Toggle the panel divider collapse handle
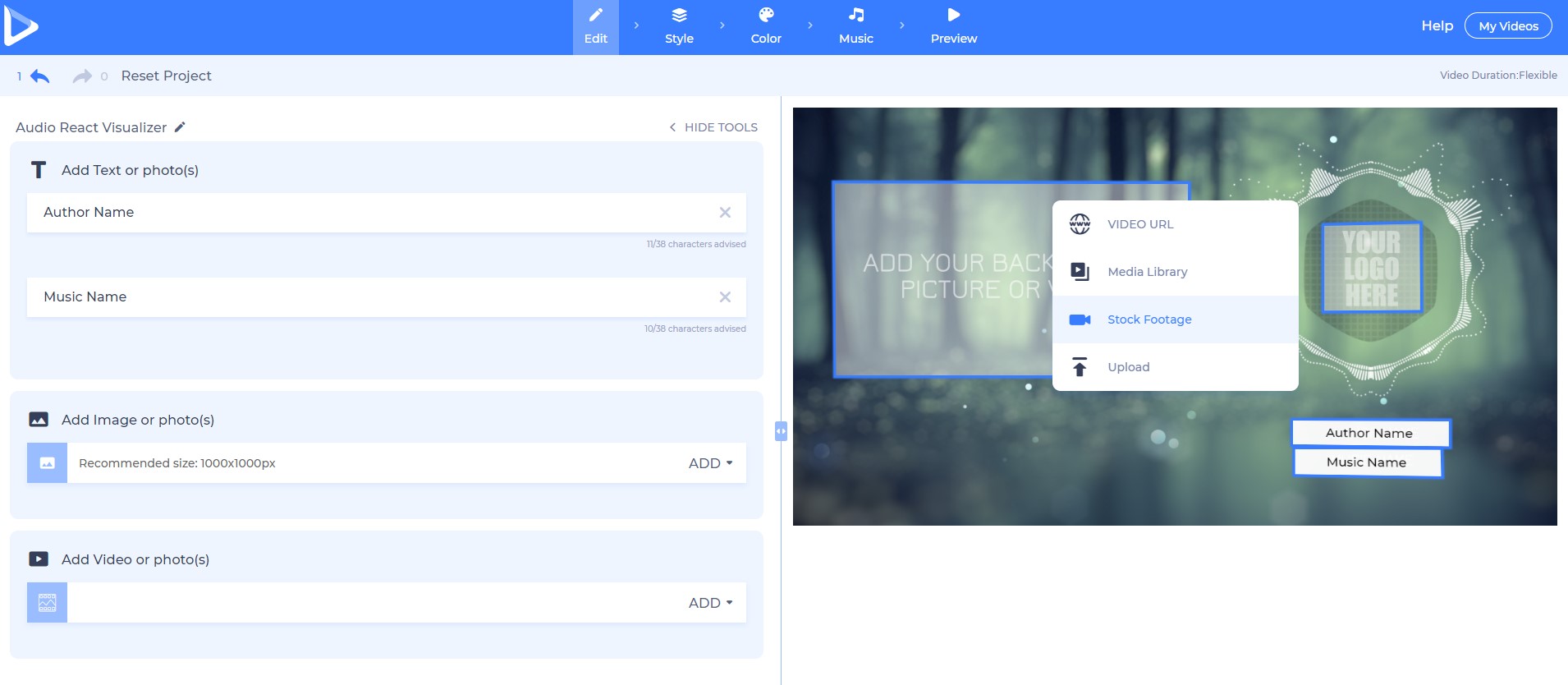Screen dimensions: 1568x685 [781, 431]
